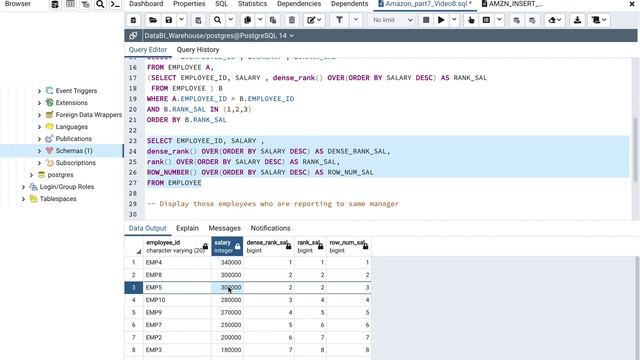Open the Dependencies tab
This screenshot has height=360, width=640.
click(x=299, y=4)
